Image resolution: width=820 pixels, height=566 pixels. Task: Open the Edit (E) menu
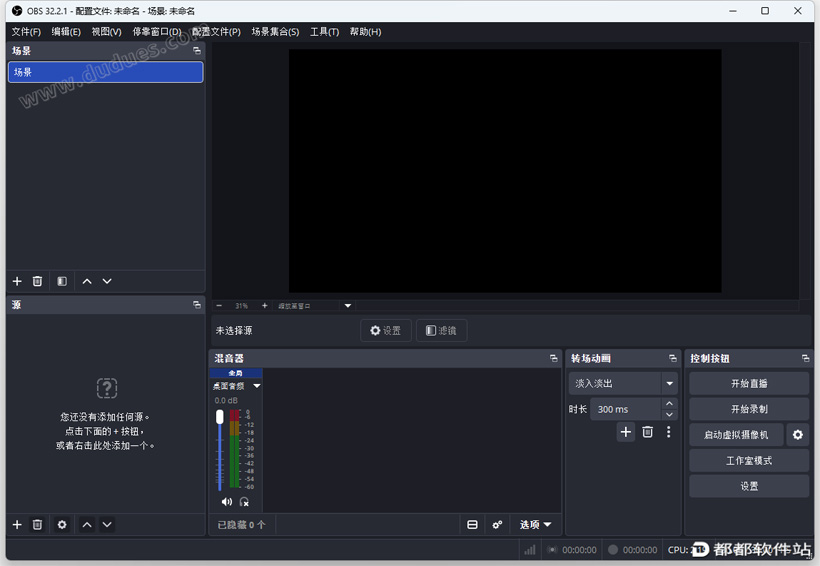coord(66,32)
